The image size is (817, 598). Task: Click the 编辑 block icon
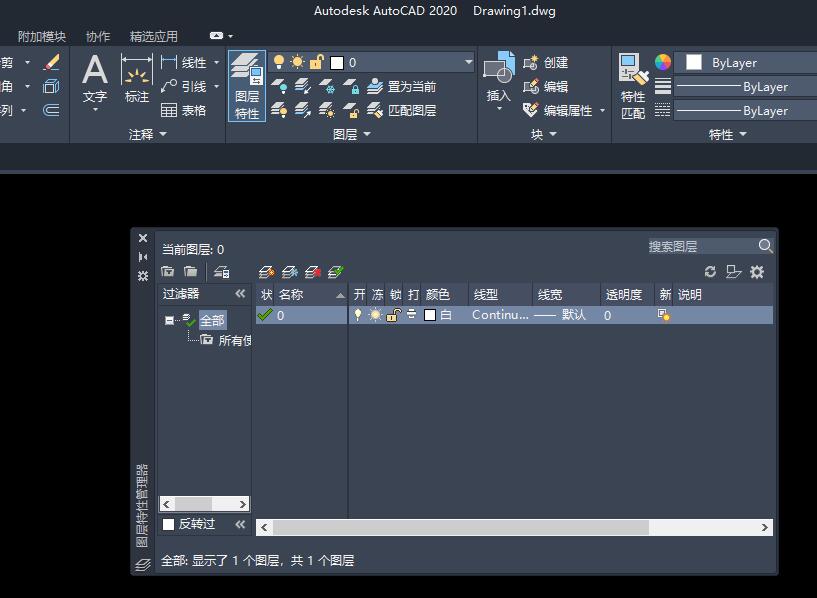point(532,86)
